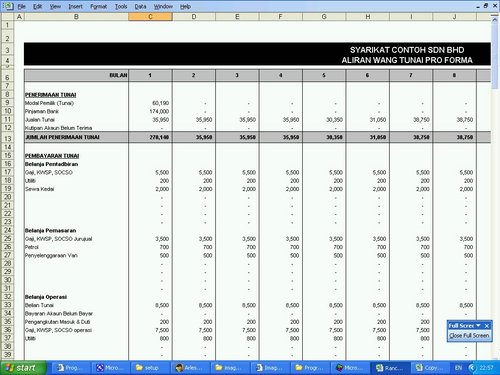Click the Close Full Screen button
The height and width of the screenshot is (375, 500).
469,335
